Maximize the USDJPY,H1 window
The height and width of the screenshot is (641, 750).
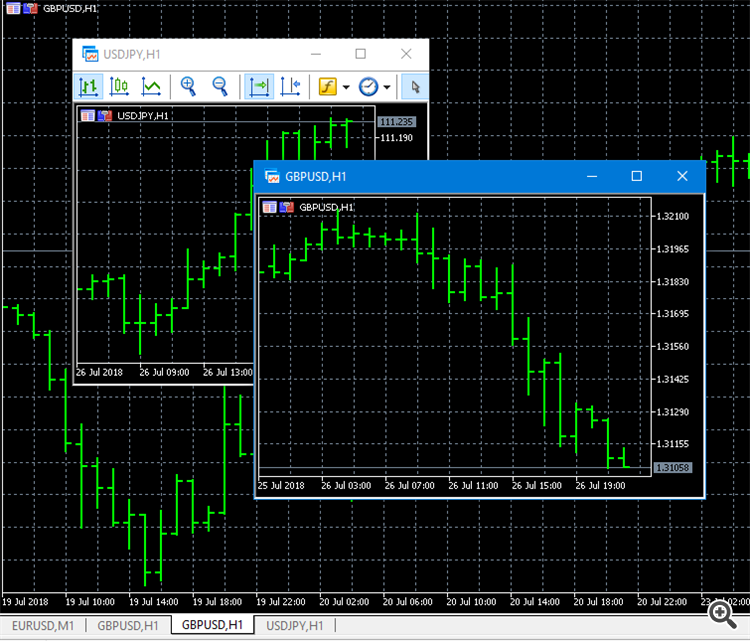coord(361,54)
